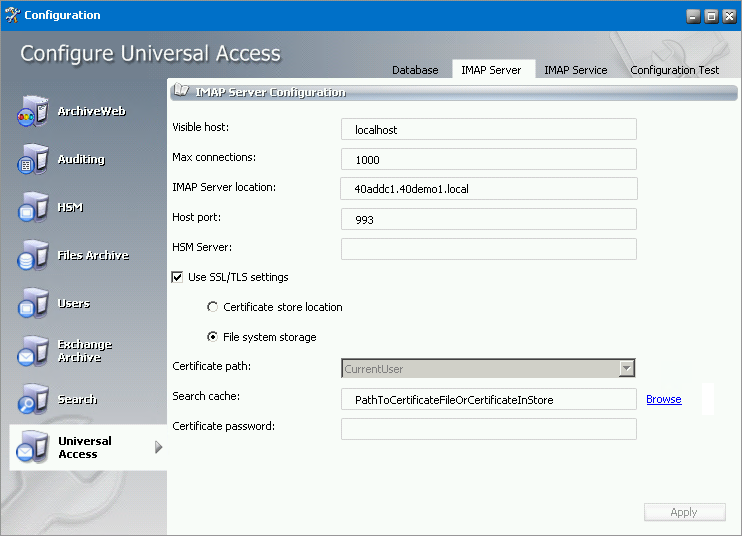Click the Search magnifier icon
Image resolution: width=742 pixels, height=536 pixels.
click(33, 400)
